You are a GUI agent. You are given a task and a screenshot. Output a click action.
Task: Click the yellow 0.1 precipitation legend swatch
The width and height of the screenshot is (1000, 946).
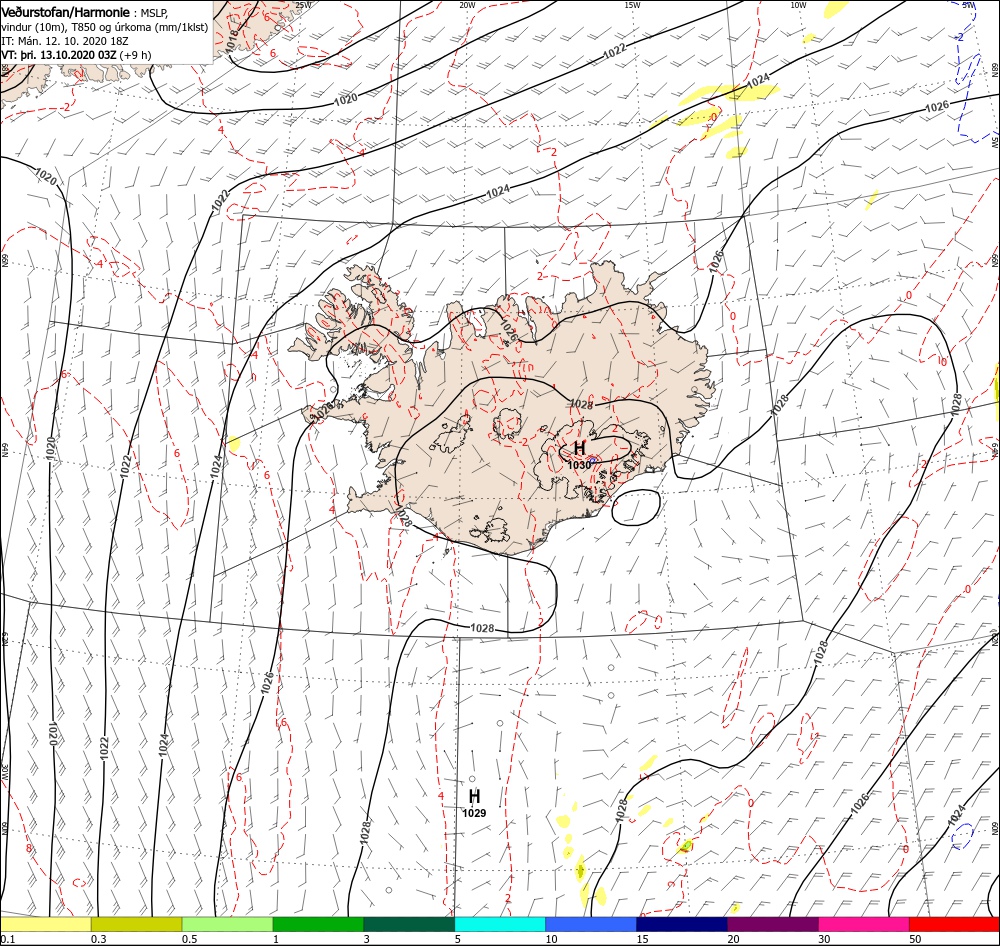(x=46, y=924)
